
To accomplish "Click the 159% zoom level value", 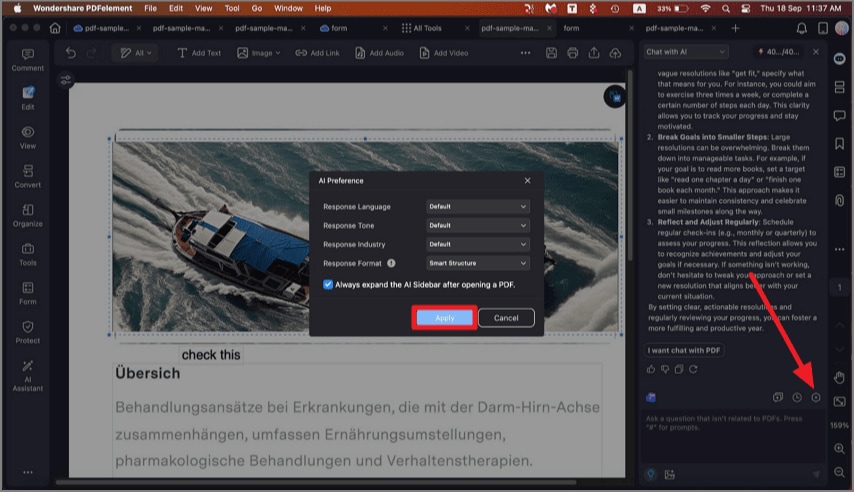I will click(839, 425).
